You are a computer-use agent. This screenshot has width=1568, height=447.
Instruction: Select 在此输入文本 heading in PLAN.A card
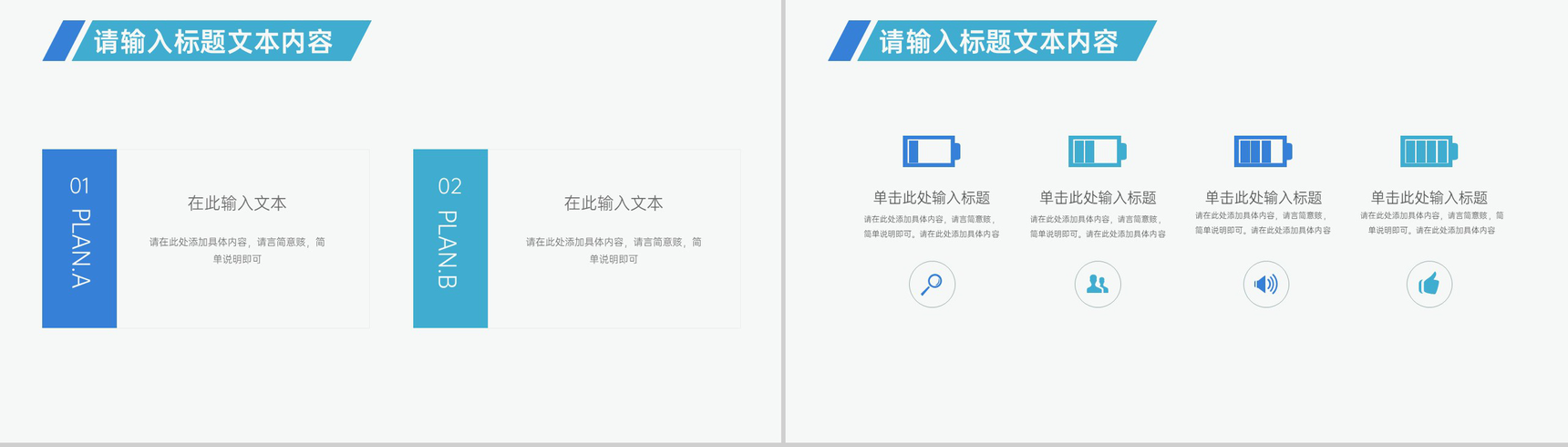237,203
